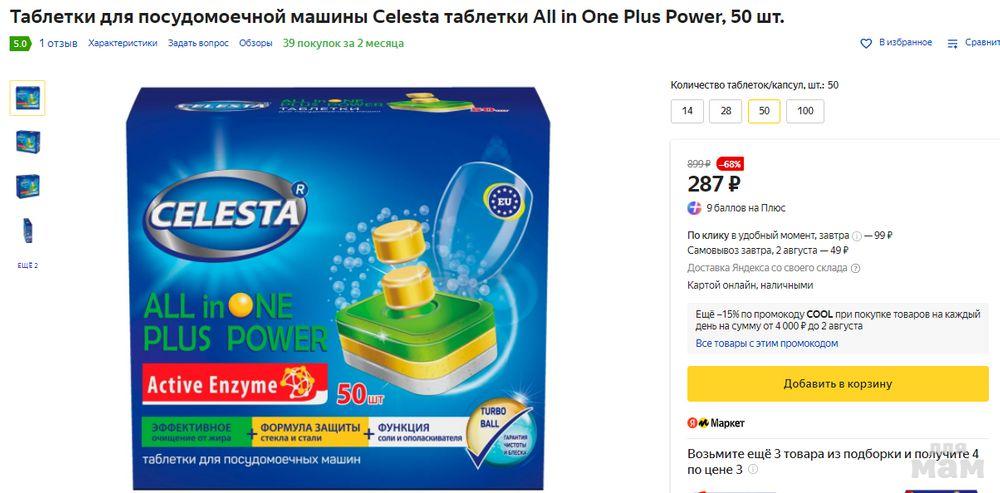Click the heart icon to add to favorites
The height and width of the screenshot is (493, 1000).
point(865,43)
